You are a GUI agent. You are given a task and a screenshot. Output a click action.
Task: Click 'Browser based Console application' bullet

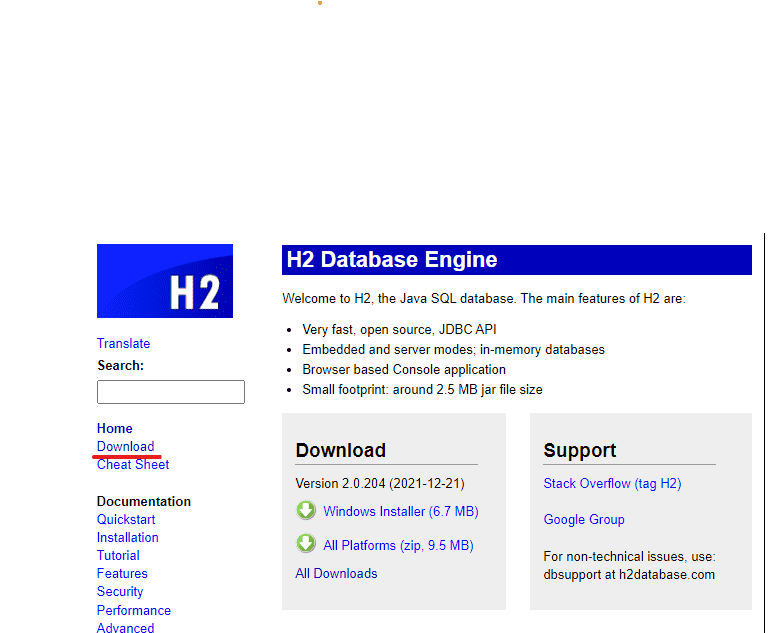[x=404, y=370]
